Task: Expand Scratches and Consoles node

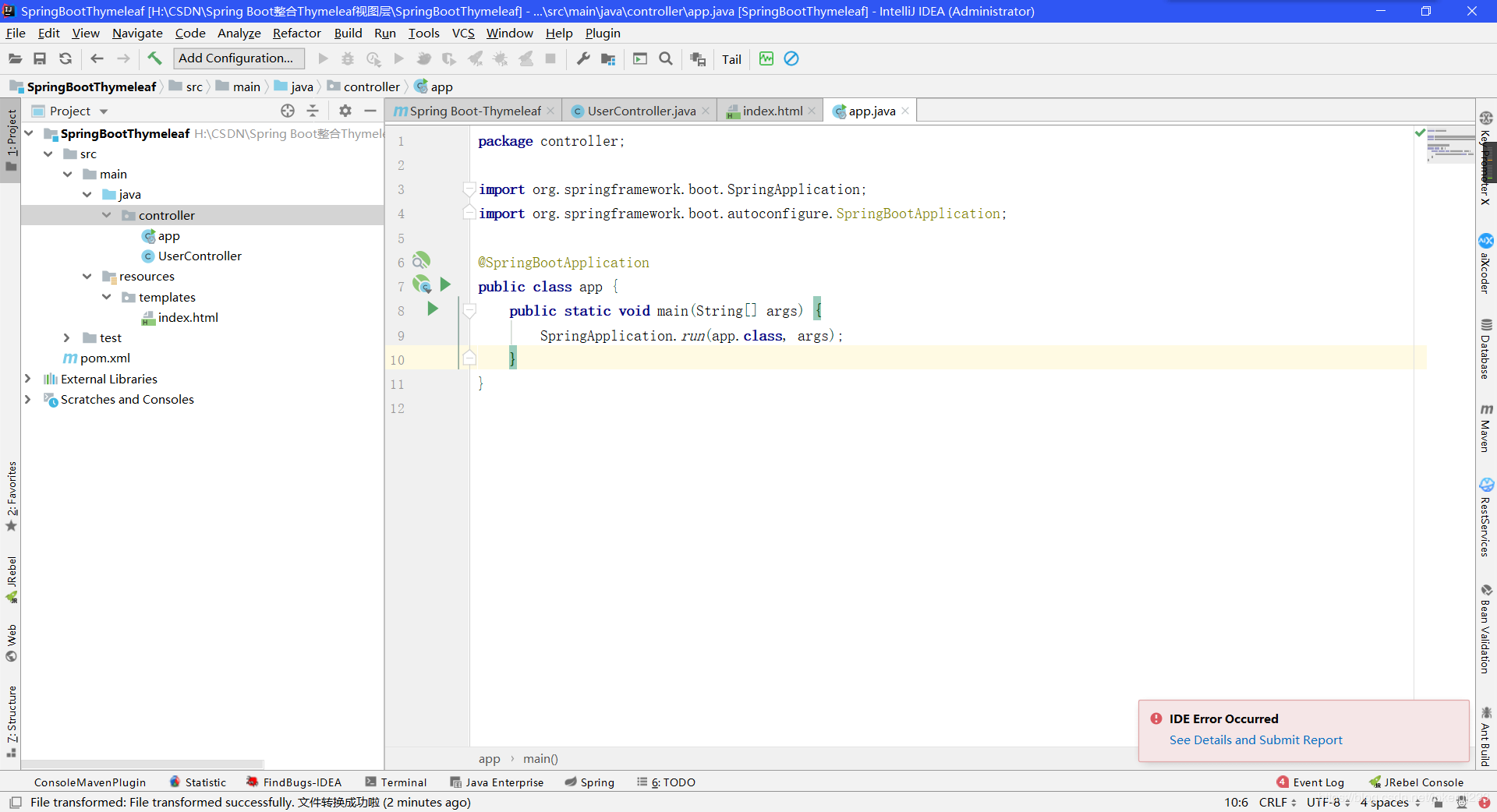Action: (28, 399)
